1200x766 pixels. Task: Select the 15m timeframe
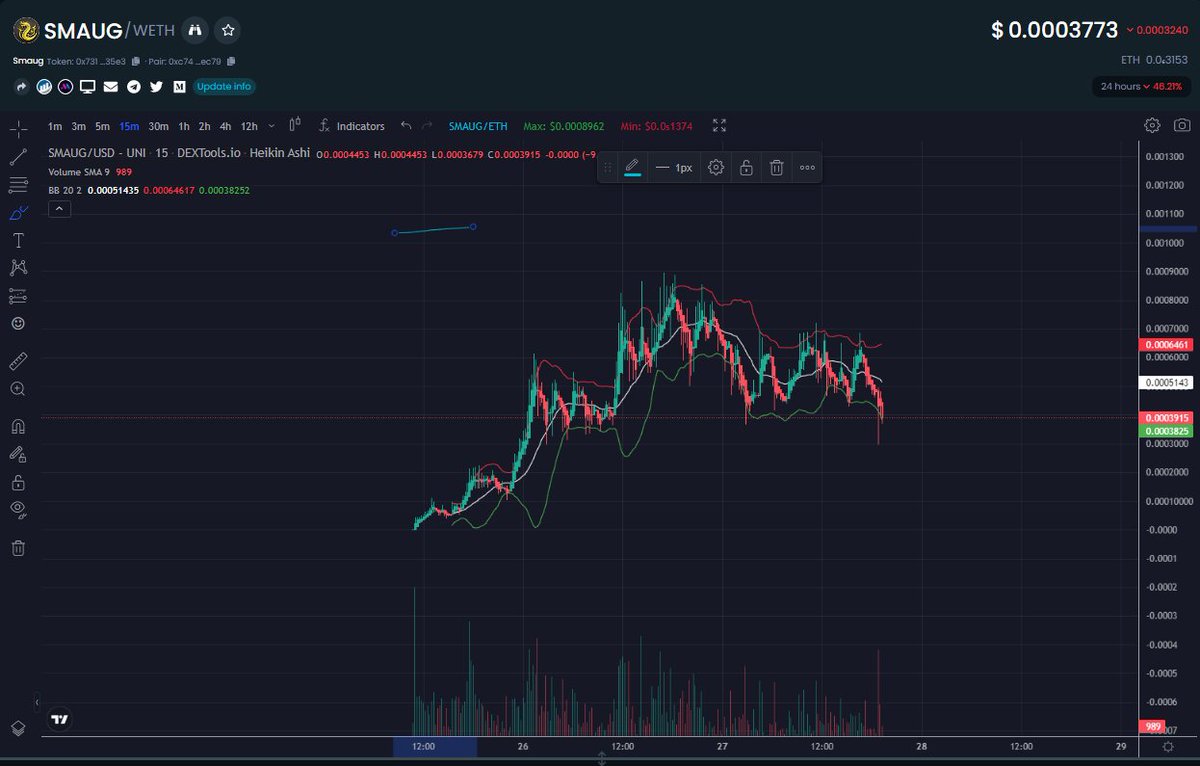pos(129,126)
